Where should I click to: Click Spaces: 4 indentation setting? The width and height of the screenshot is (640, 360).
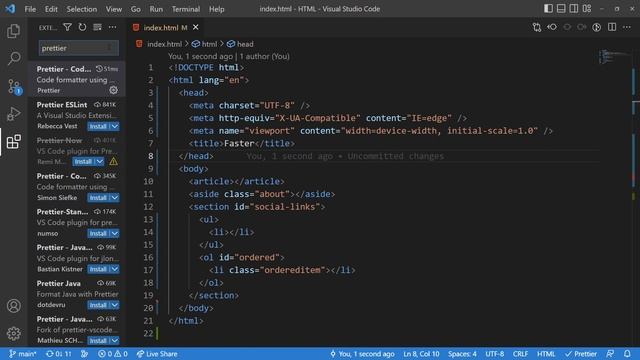point(462,354)
